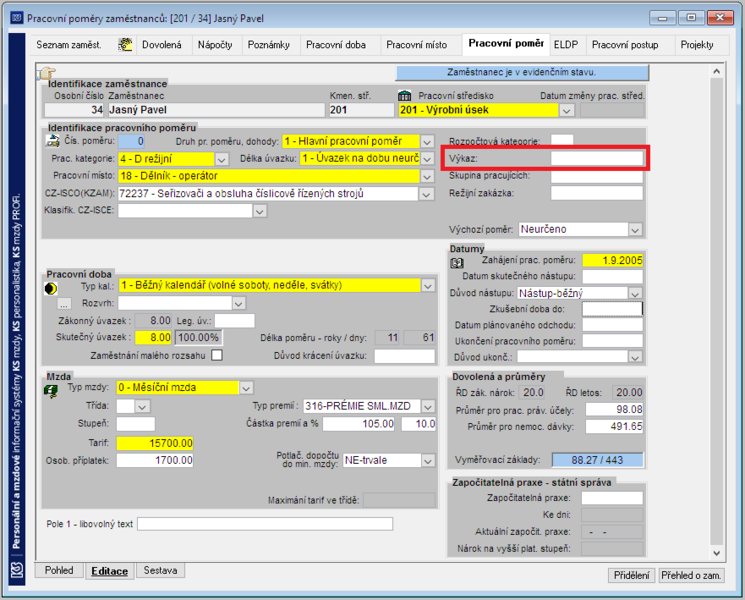The width and height of the screenshot is (745, 600).
Task: Switch to the Seznam zaměst. tab
Action: [x=68, y=45]
